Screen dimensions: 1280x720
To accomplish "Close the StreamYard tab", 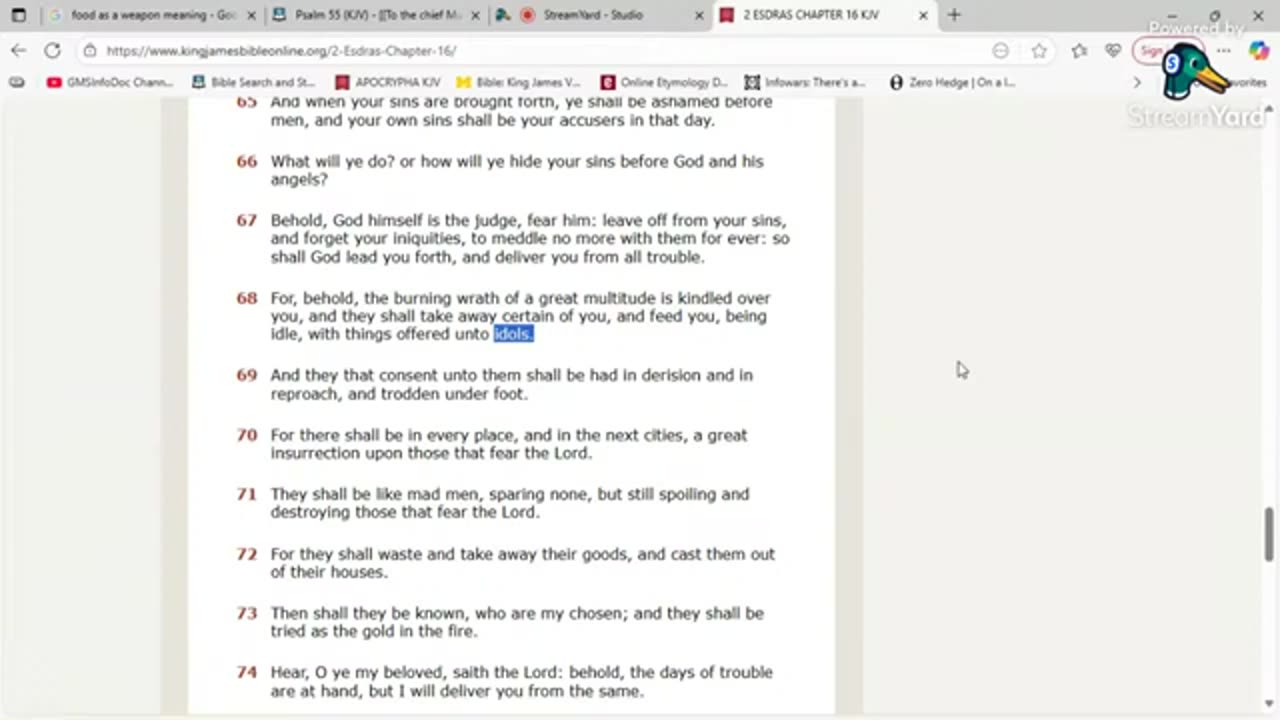I will tap(699, 15).
